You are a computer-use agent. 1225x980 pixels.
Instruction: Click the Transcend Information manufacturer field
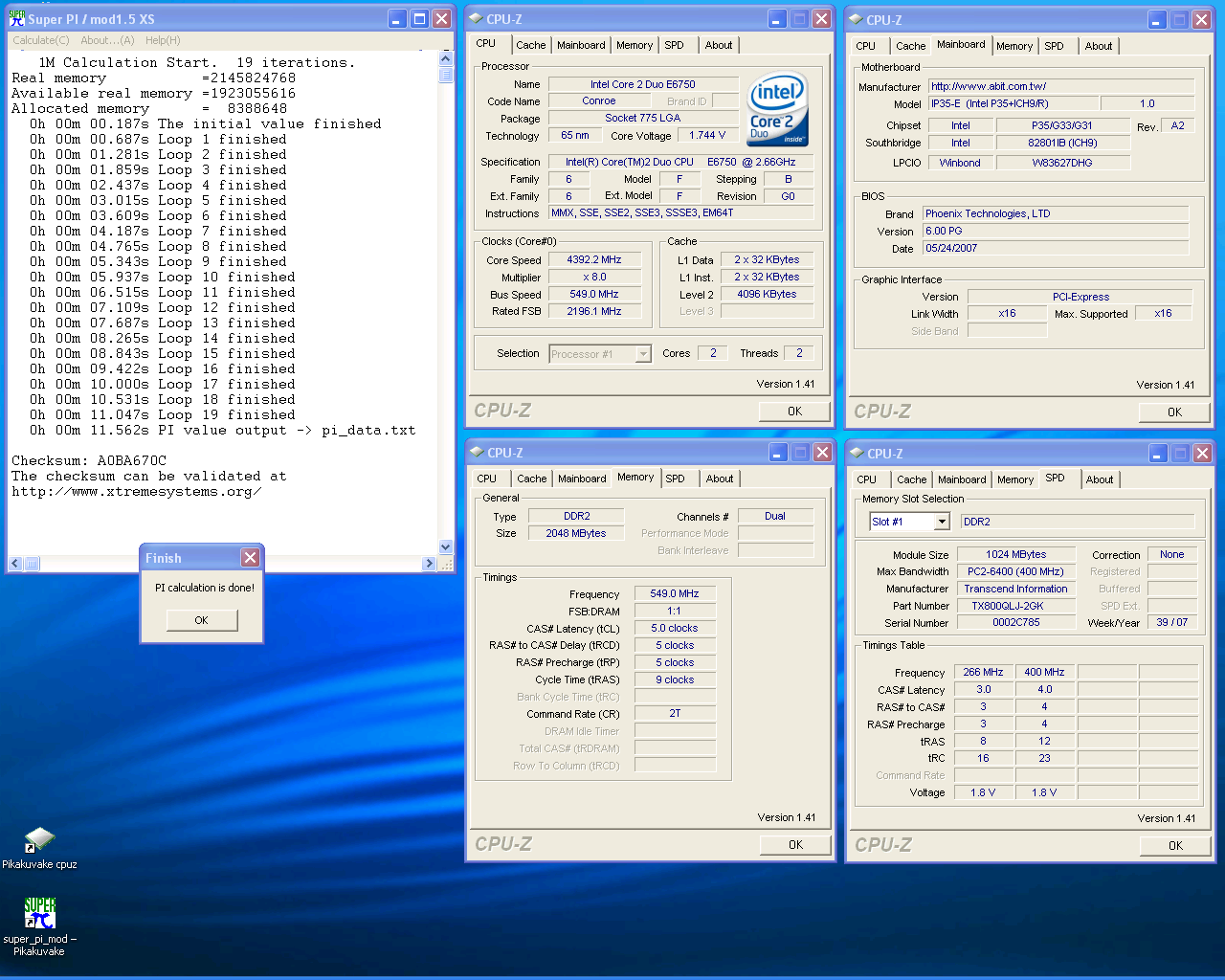click(x=1015, y=589)
